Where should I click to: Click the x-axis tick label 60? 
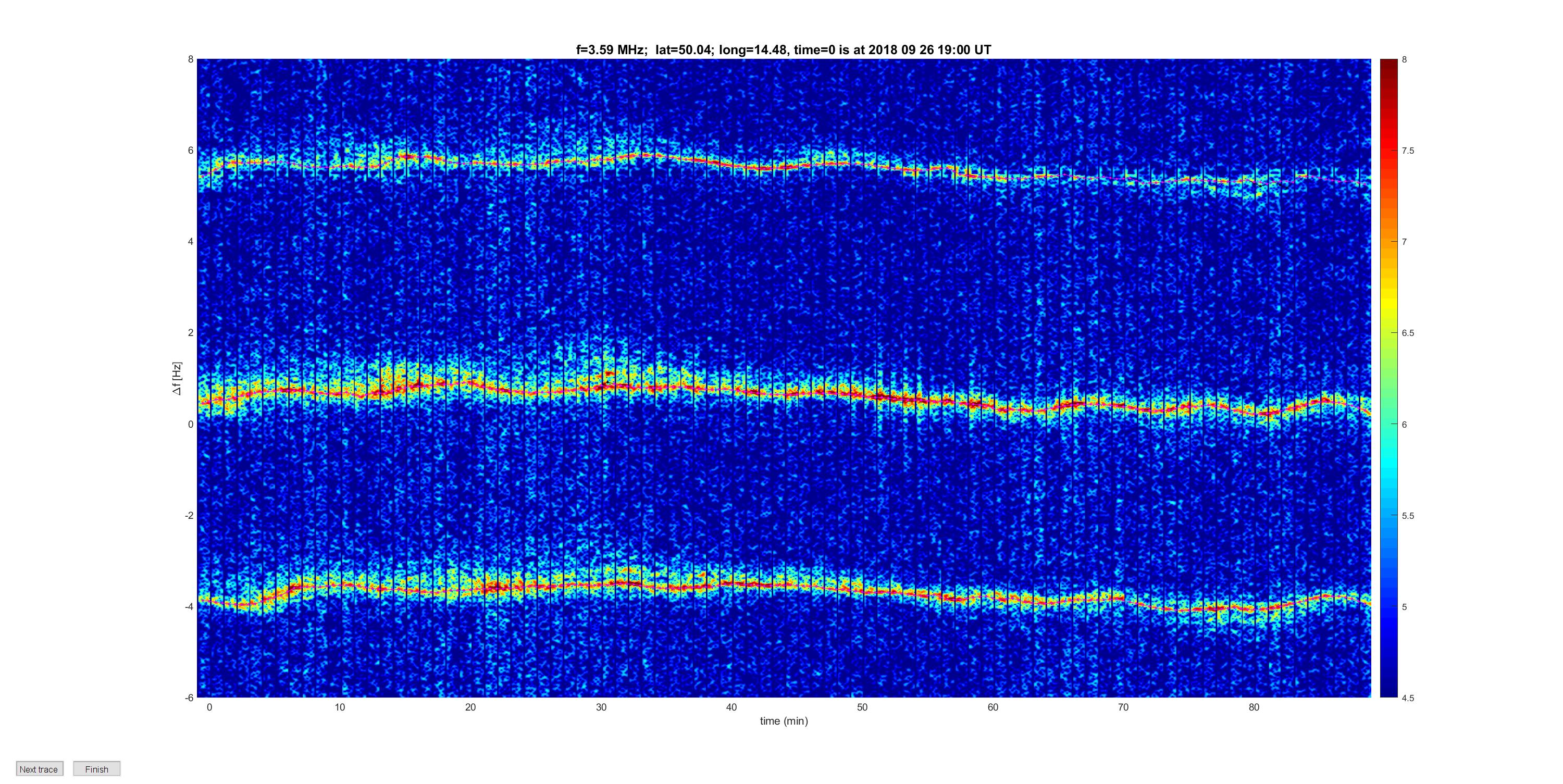click(x=993, y=707)
